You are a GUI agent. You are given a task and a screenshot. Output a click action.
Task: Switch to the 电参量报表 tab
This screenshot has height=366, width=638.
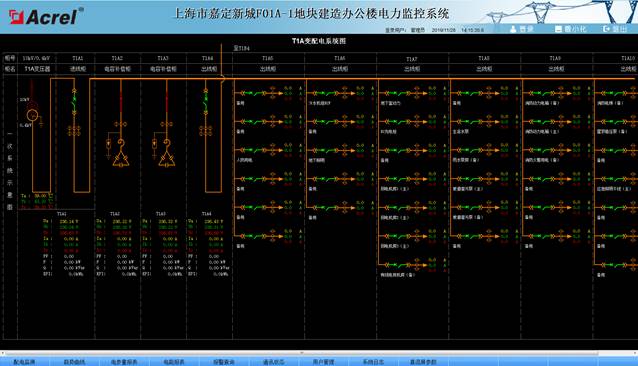[x=124, y=362]
